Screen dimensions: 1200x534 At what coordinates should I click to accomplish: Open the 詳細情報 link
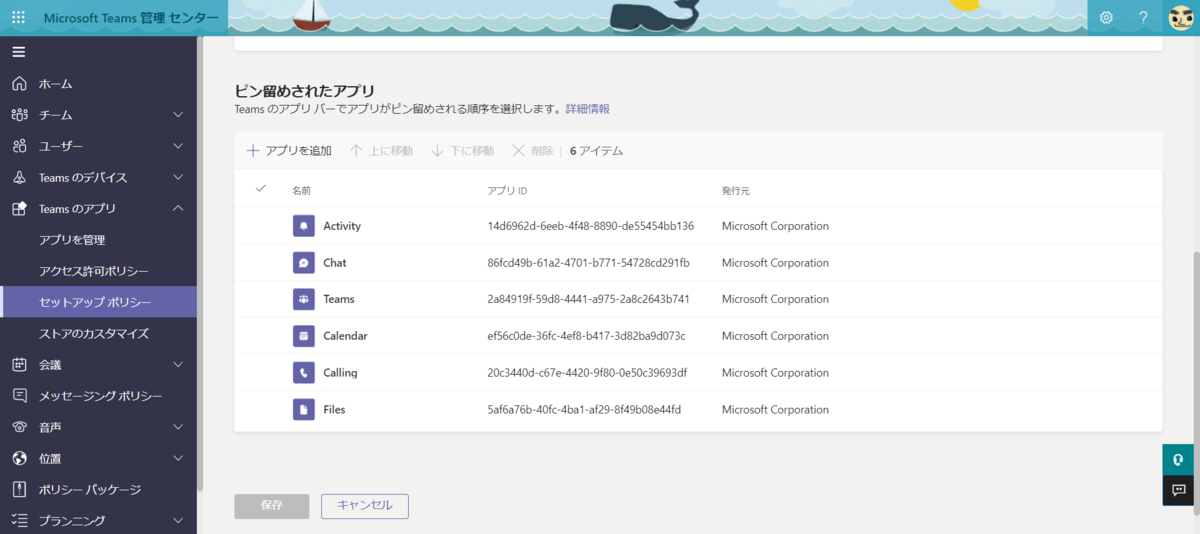[588, 108]
